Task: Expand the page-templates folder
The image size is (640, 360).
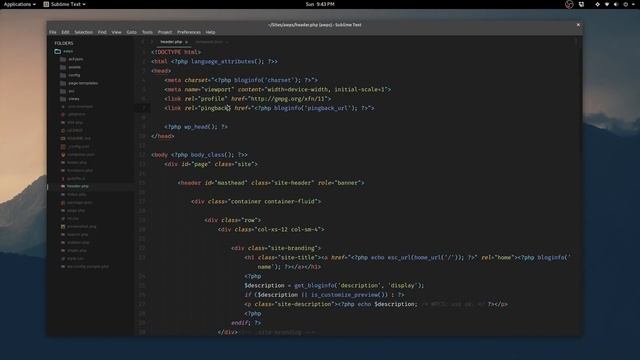Action: (x=83, y=83)
